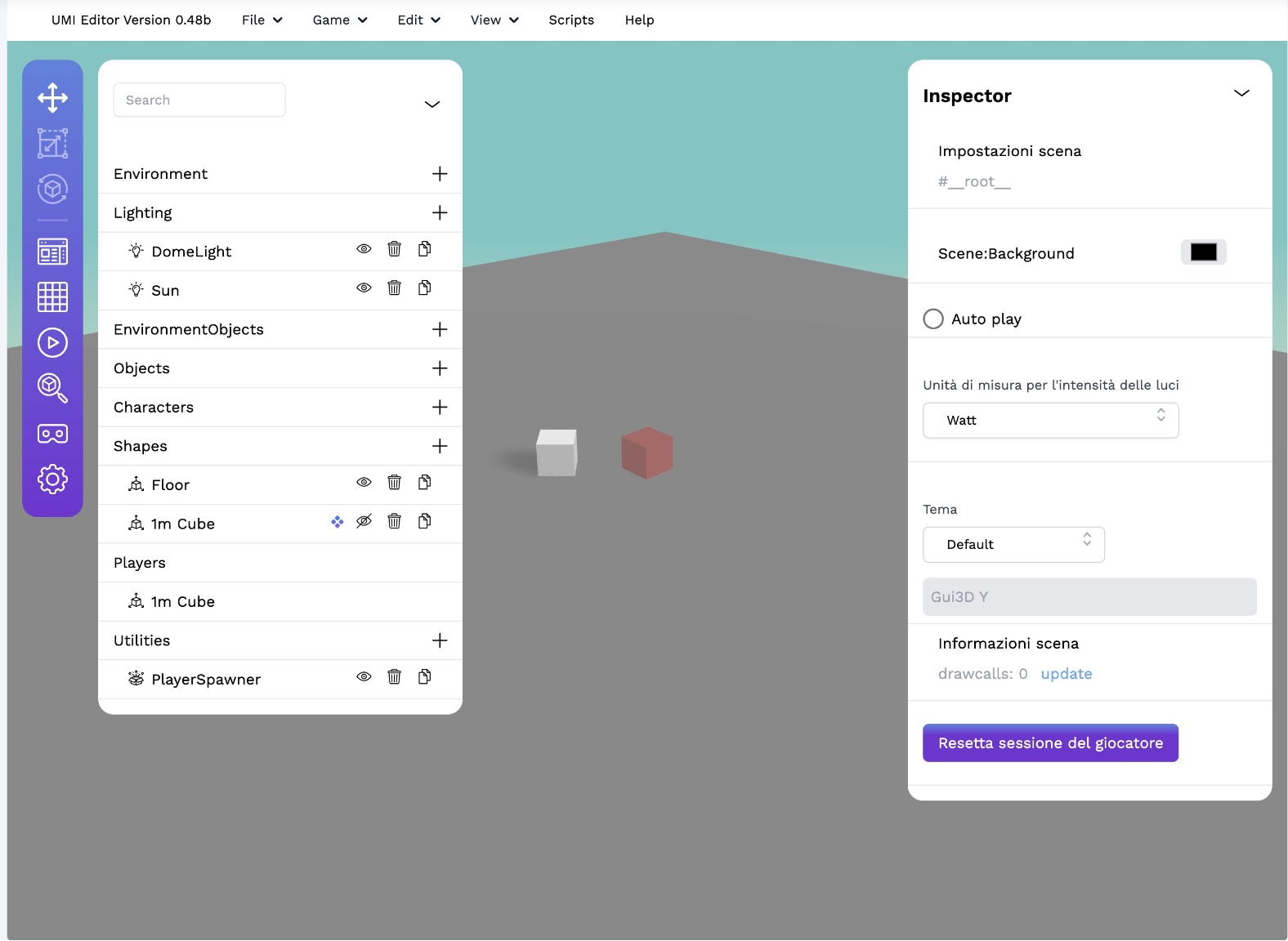Click the update drawcalls link
This screenshot has width=1288, height=941.
(x=1066, y=674)
